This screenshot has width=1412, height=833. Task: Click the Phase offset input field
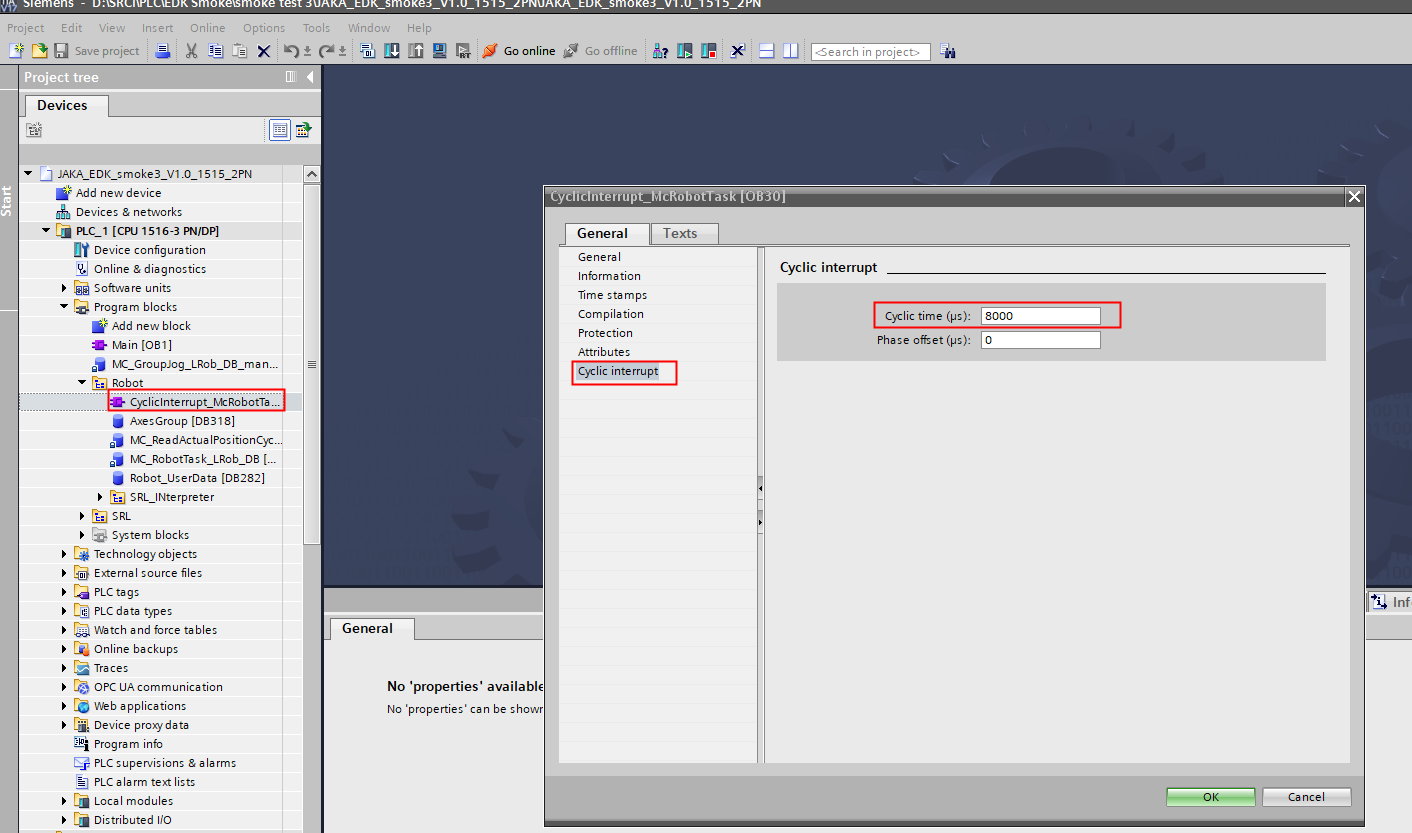1040,340
